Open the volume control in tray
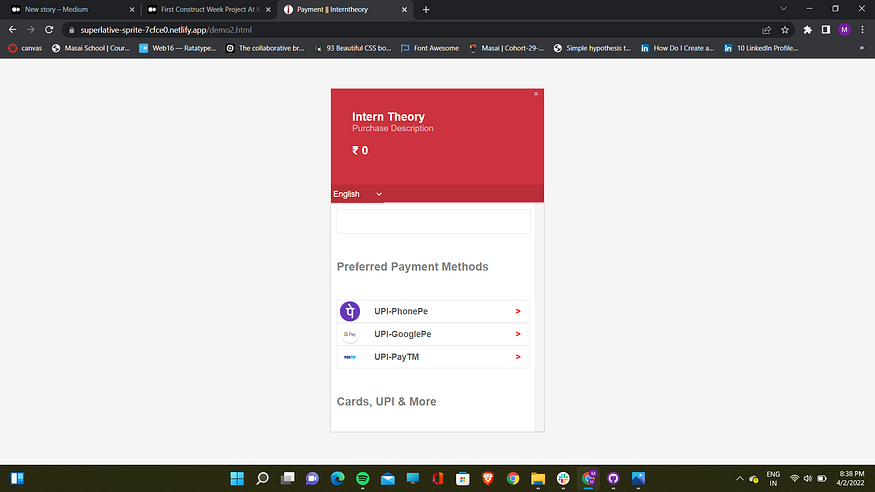This screenshot has width=875, height=492. click(808, 479)
